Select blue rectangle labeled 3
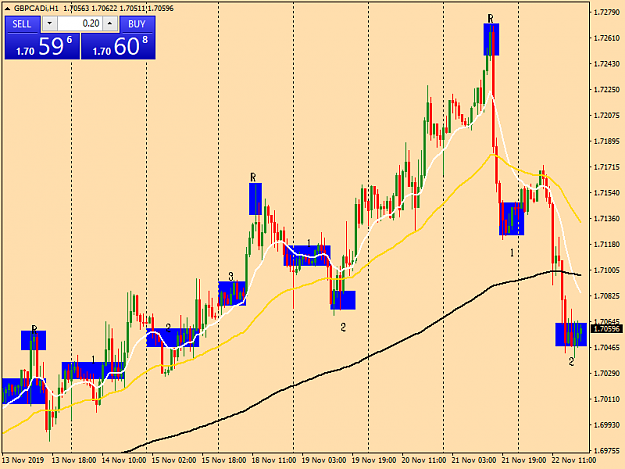 coord(232,294)
